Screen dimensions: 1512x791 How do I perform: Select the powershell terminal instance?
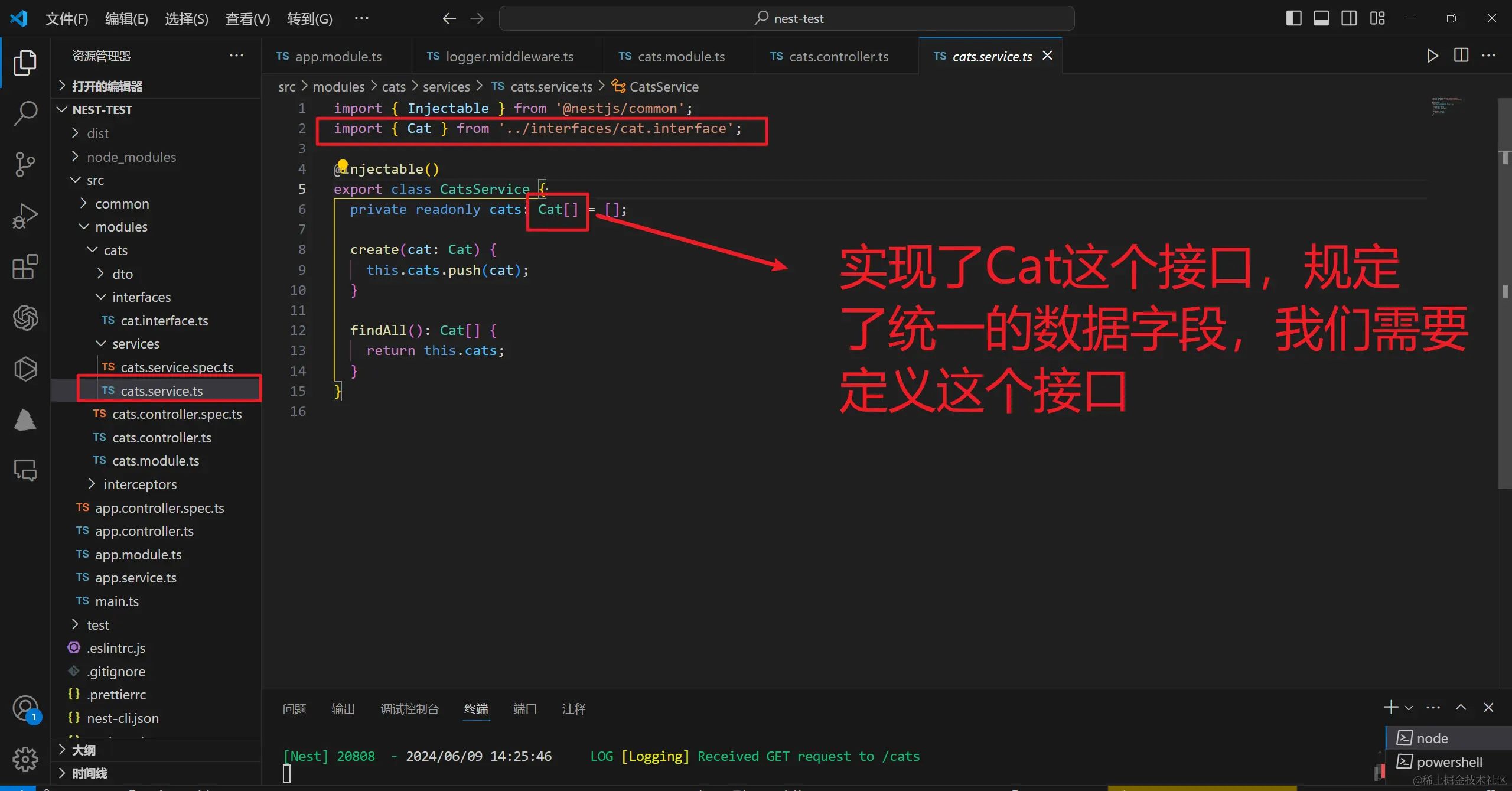[x=1449, y=762]
